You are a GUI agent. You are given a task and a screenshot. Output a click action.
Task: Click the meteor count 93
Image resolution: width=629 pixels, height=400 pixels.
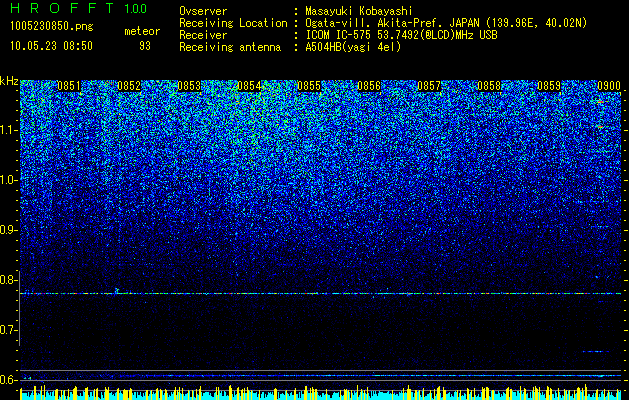(145, 46)
